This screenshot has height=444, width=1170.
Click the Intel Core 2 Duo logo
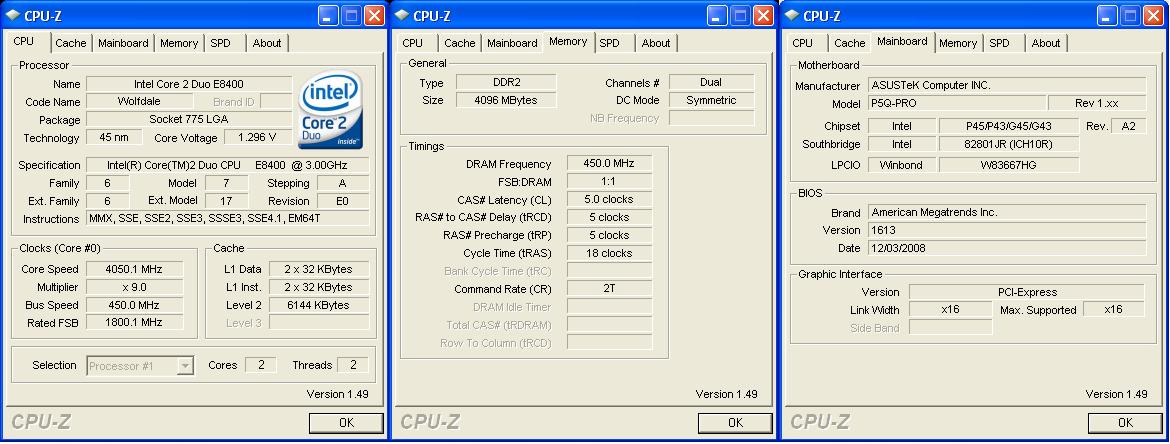click(x=331, y=110)
